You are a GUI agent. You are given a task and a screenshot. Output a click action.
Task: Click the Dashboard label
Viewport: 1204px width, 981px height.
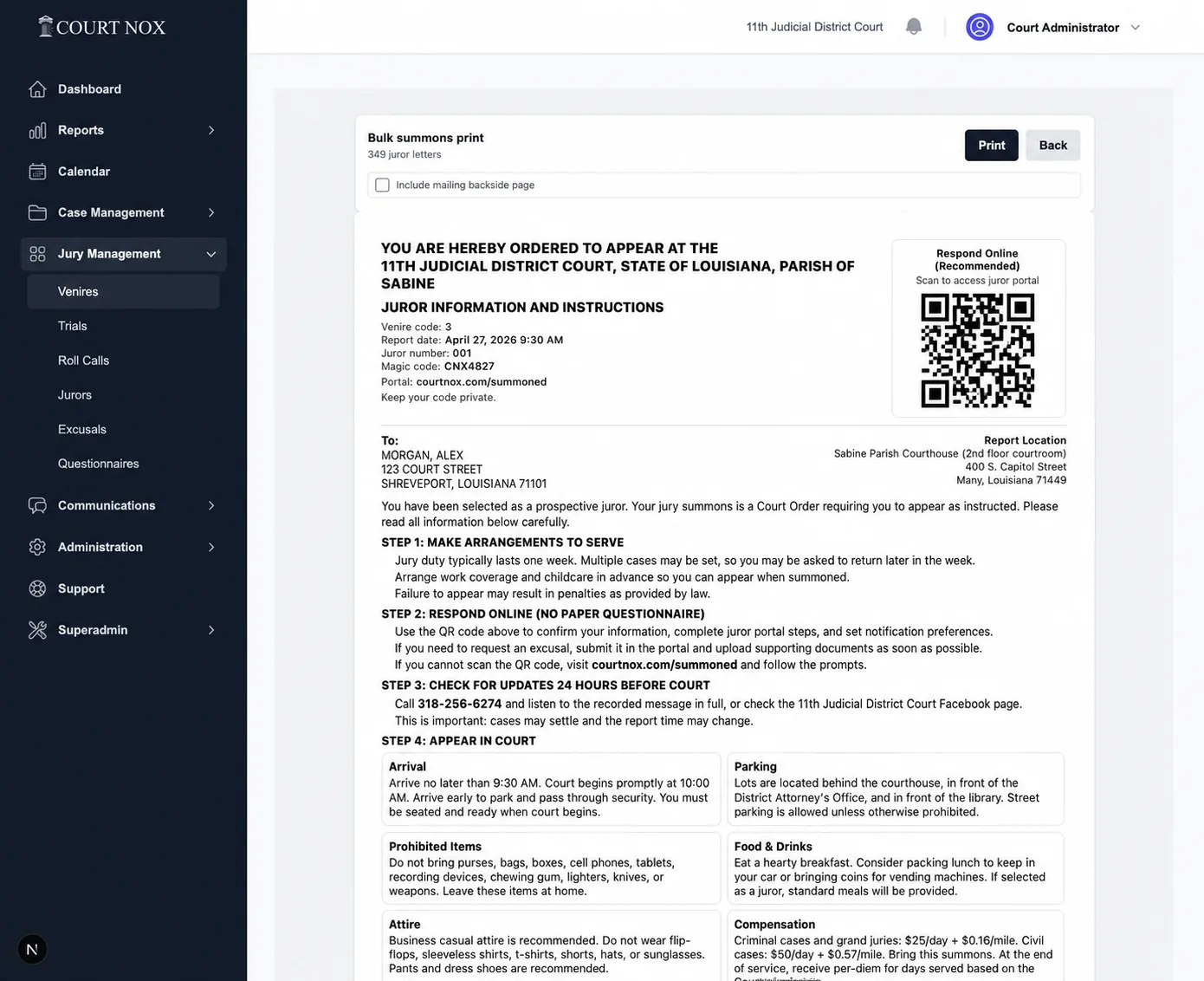pyautogui.click(x=89, y=89)
